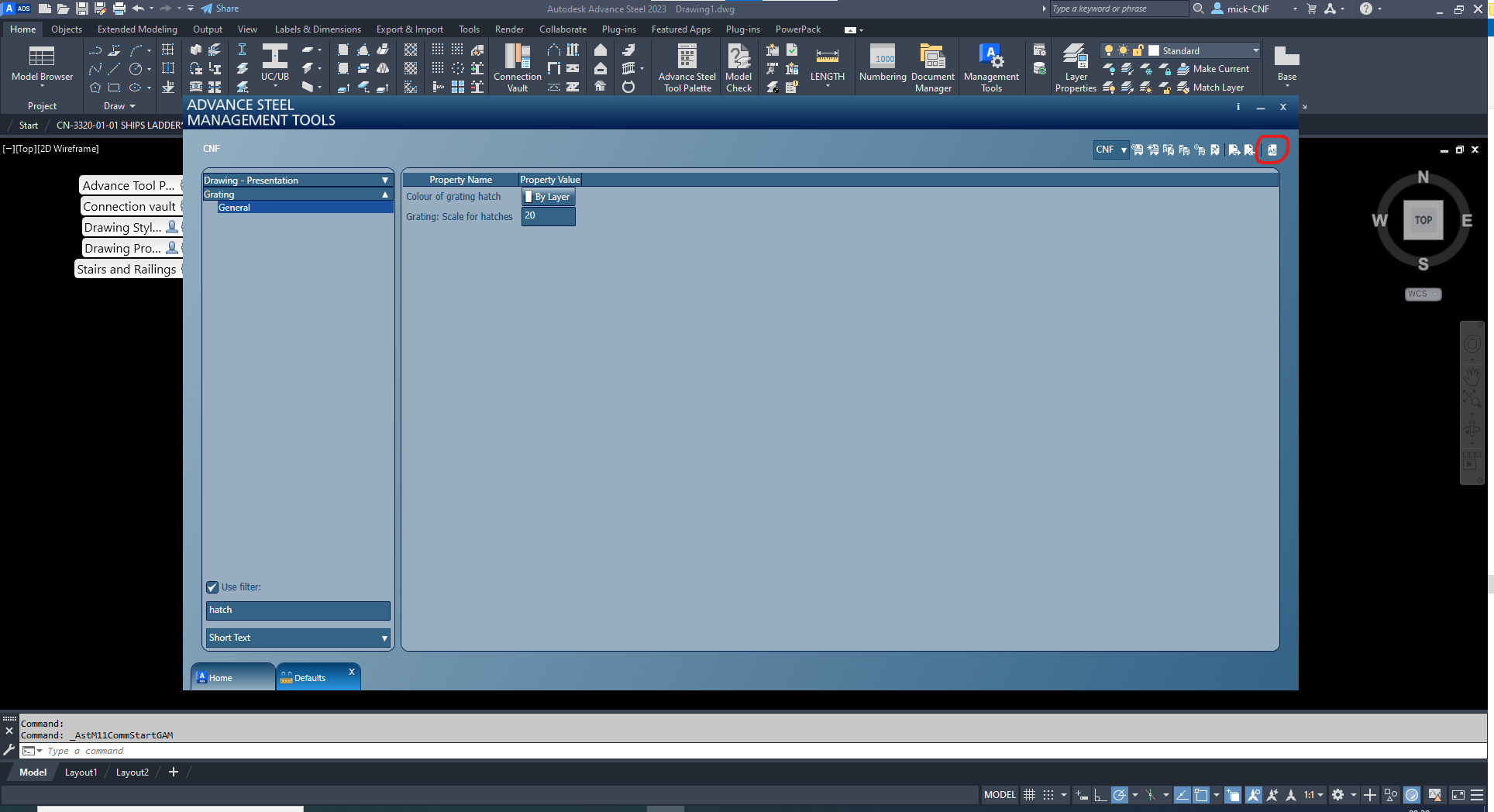1494x812 pixels.
Task: Open the Labels & Dimensions ribbon tab
Action: click(318, 29)
